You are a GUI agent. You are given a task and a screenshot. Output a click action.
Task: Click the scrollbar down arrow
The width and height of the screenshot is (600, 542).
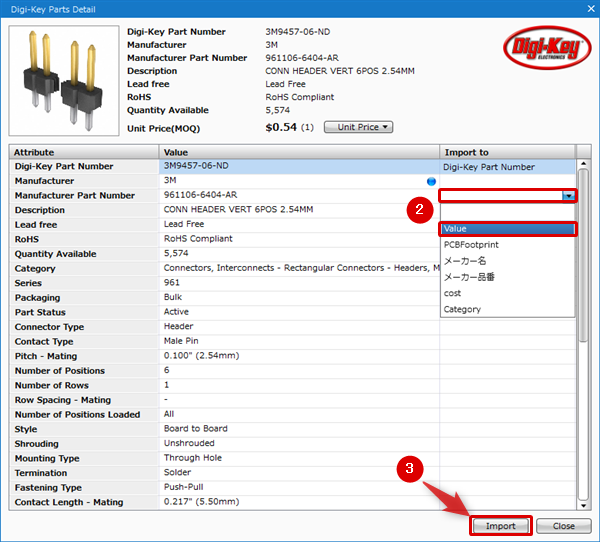(x=584, y=506)
